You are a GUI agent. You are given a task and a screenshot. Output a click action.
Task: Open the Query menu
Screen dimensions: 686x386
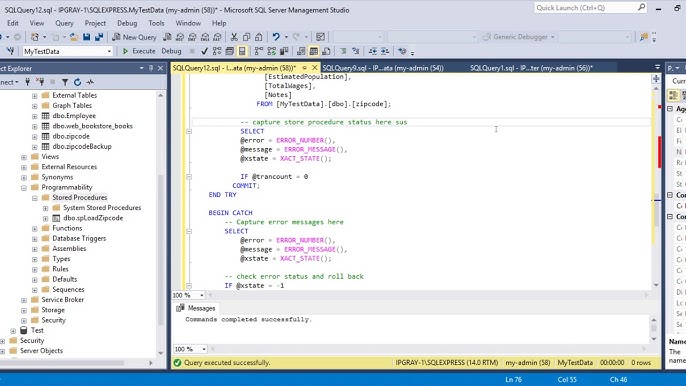click(64, 23)
